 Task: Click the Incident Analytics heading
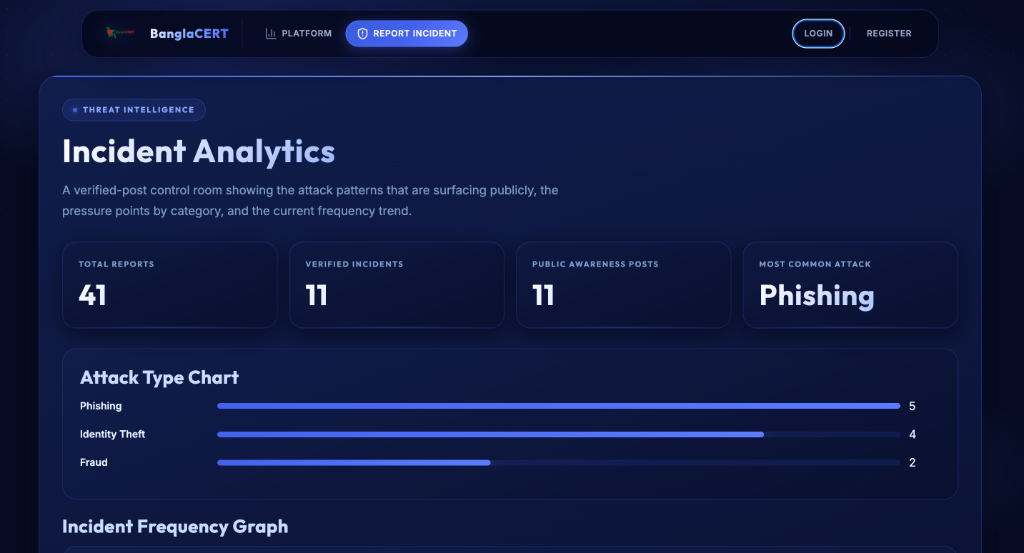(199, 151)
